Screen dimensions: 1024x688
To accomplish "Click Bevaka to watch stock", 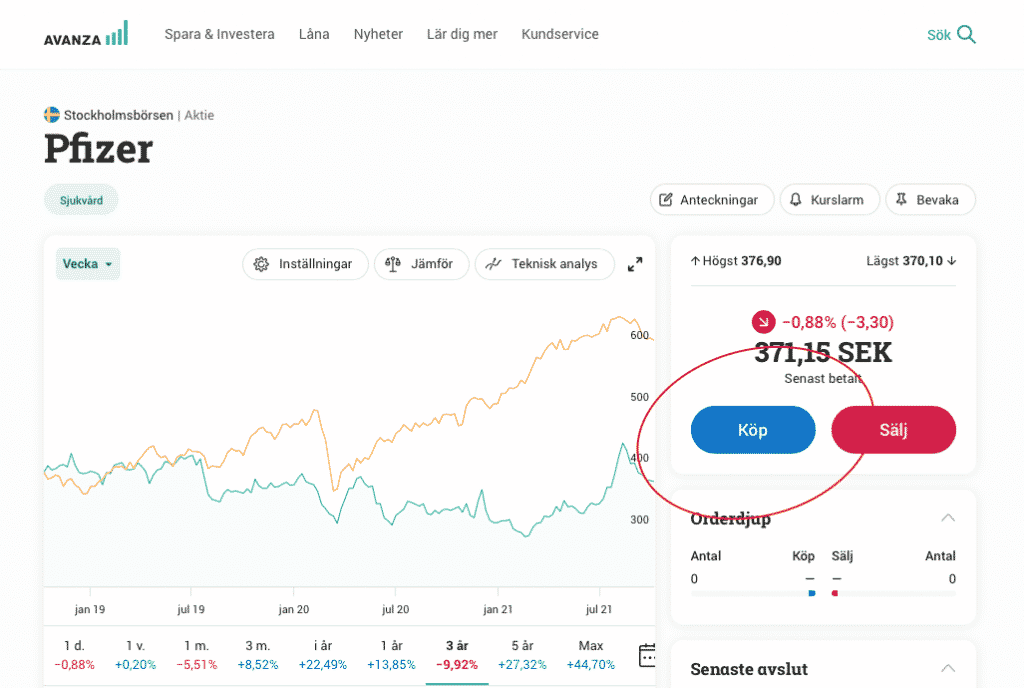I will tap(931, 200).
